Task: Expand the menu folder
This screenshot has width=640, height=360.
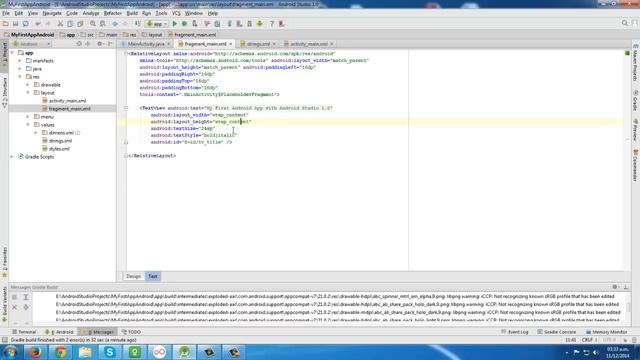Action: click(x=28, y=117)
